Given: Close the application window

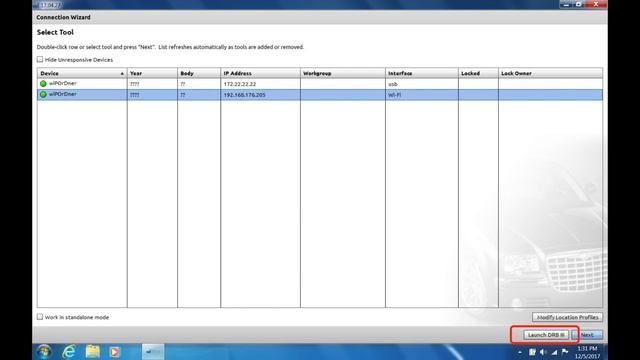Looking at the screenshot, I should [x=596, y=4].
